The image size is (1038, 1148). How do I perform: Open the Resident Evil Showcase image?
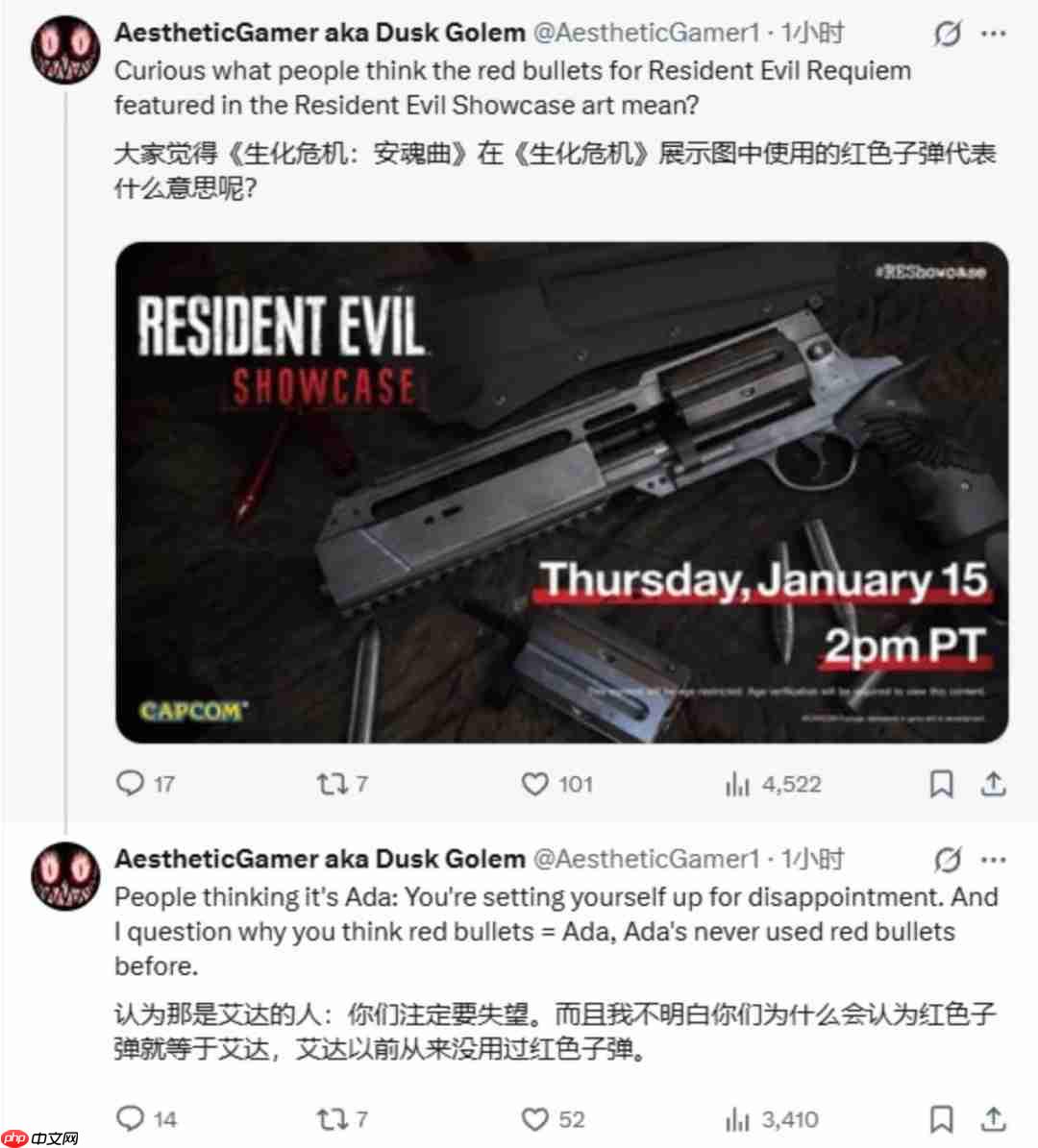tap(562, 493)
